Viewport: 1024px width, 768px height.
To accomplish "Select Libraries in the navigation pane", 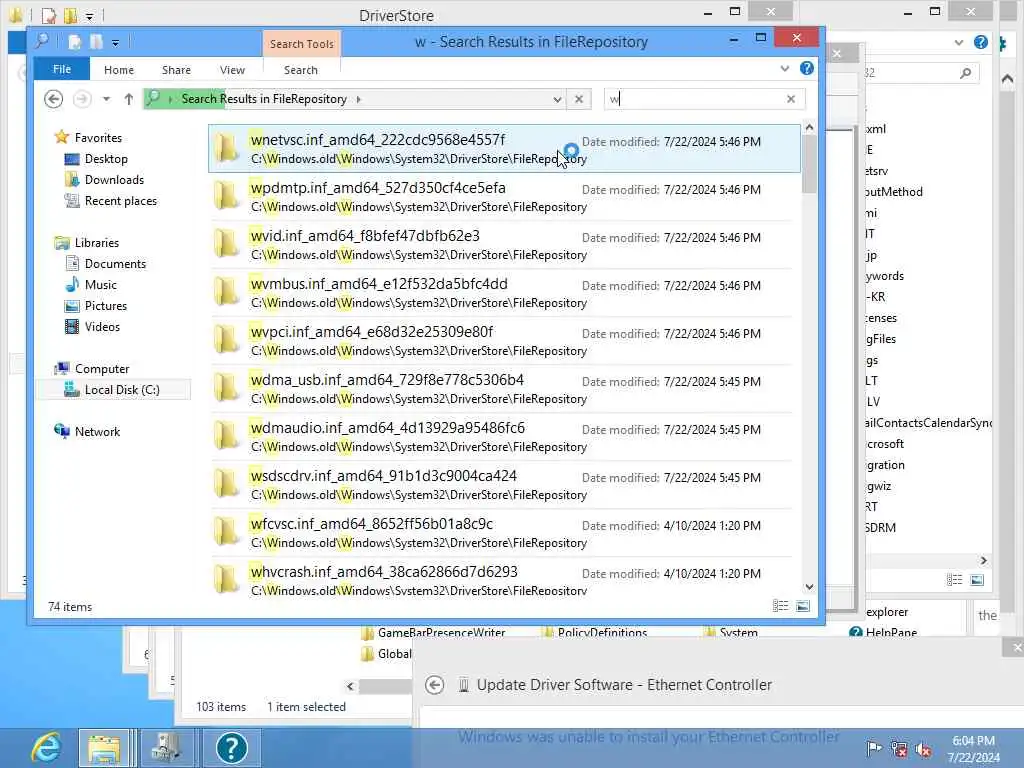I will coord(97,243).
